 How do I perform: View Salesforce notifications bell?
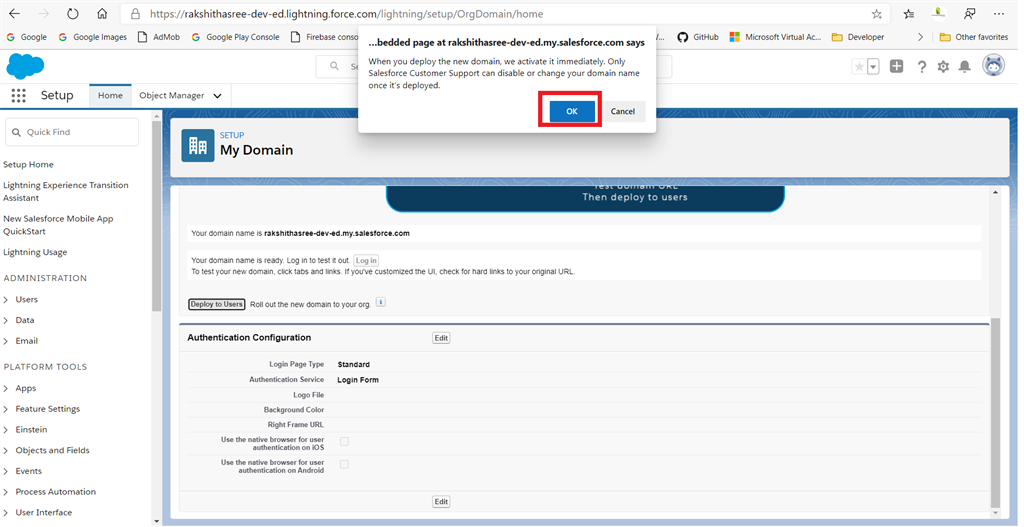965,67
